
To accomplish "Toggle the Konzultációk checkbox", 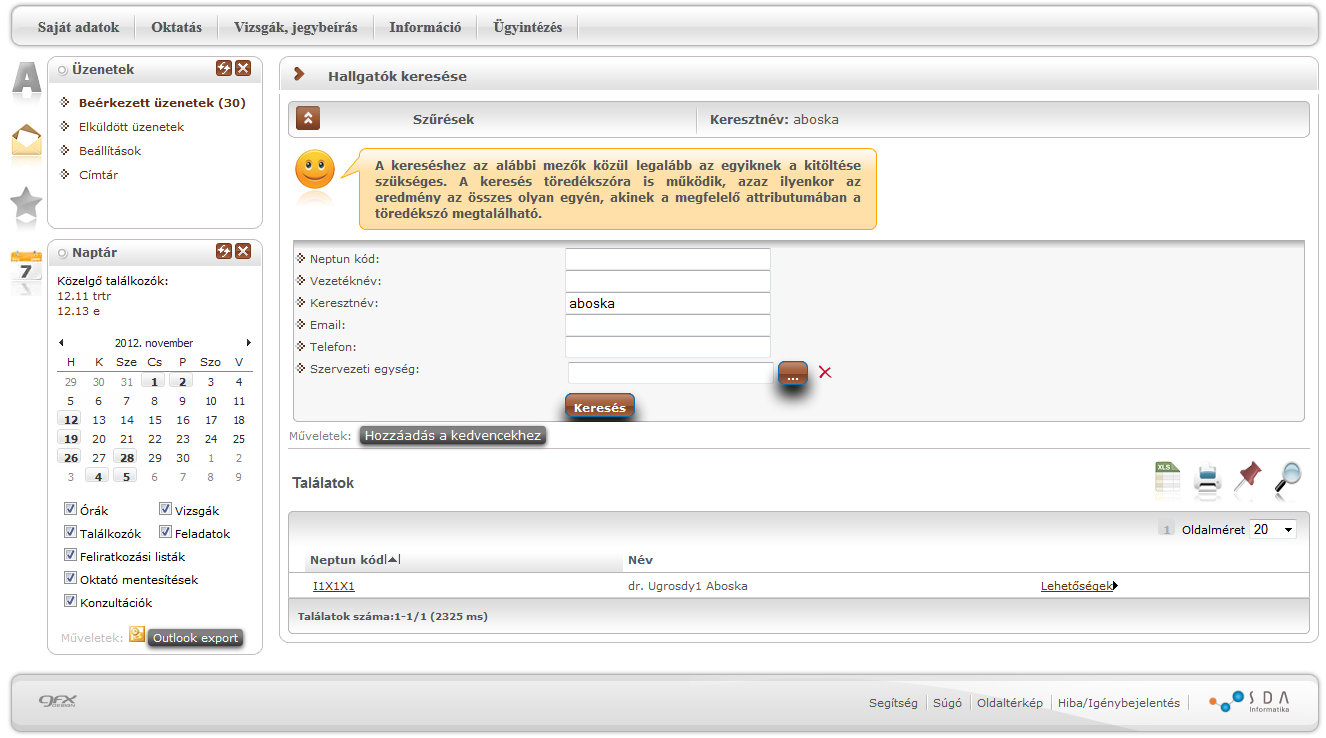I will coord(70,601).
